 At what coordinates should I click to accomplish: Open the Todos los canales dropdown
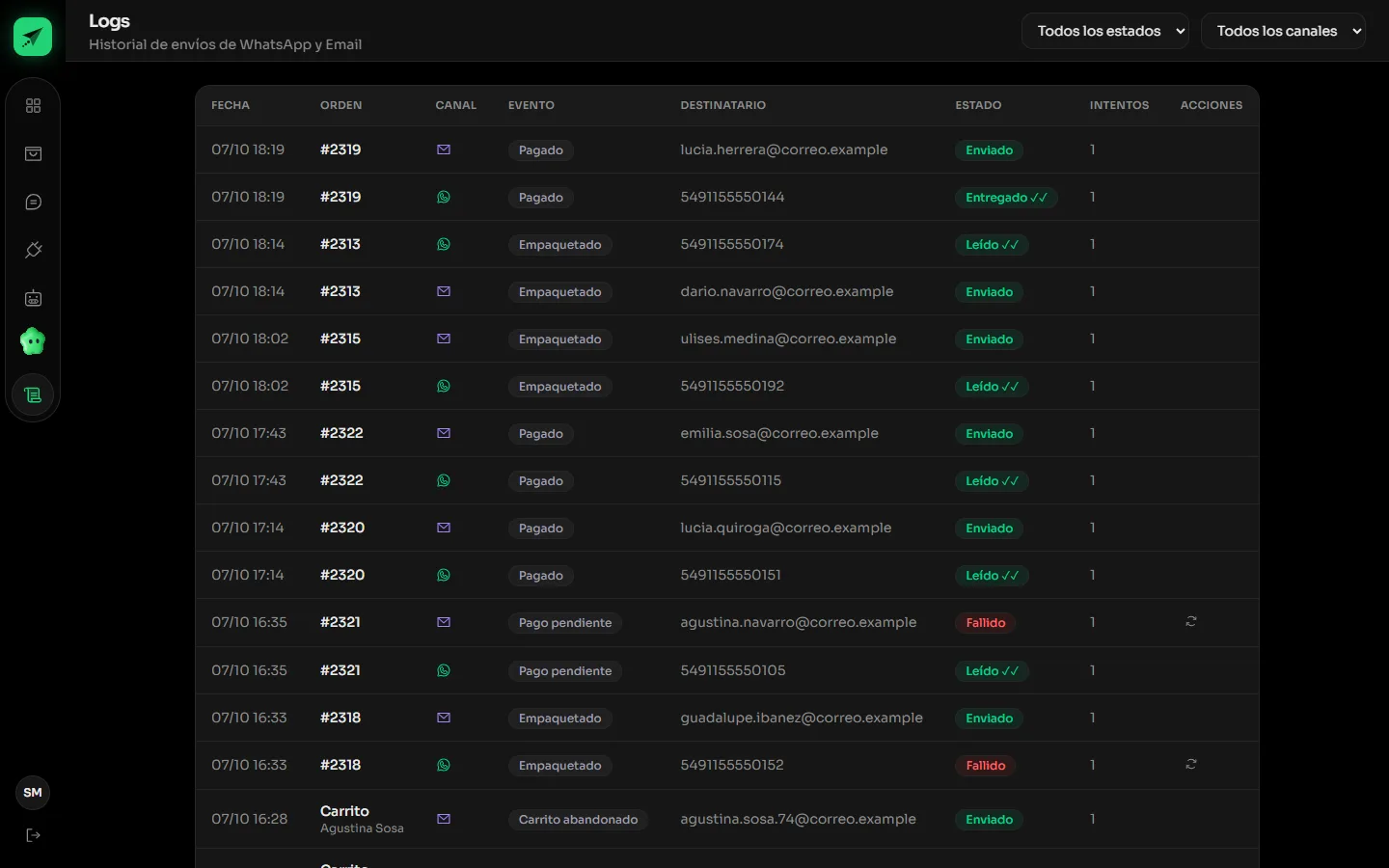pos(1283,31)
